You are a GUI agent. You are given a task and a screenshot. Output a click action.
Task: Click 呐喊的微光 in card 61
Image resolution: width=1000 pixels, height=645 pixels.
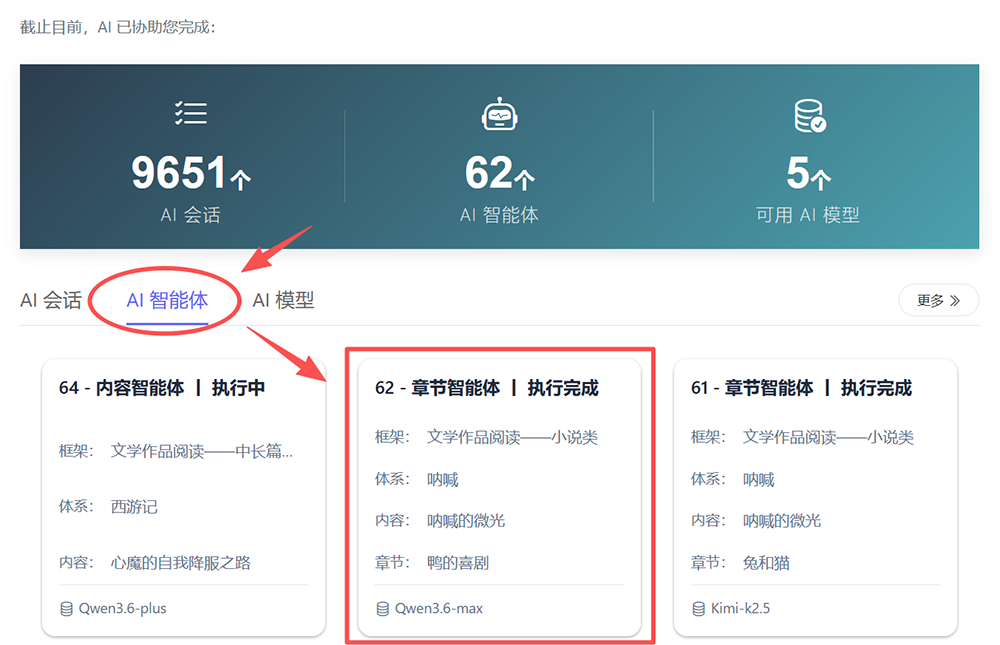click(781, 521)
